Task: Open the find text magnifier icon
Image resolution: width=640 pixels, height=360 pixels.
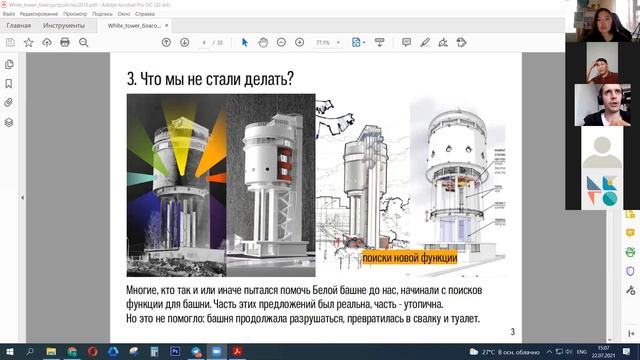Action: tap(84, 42)
